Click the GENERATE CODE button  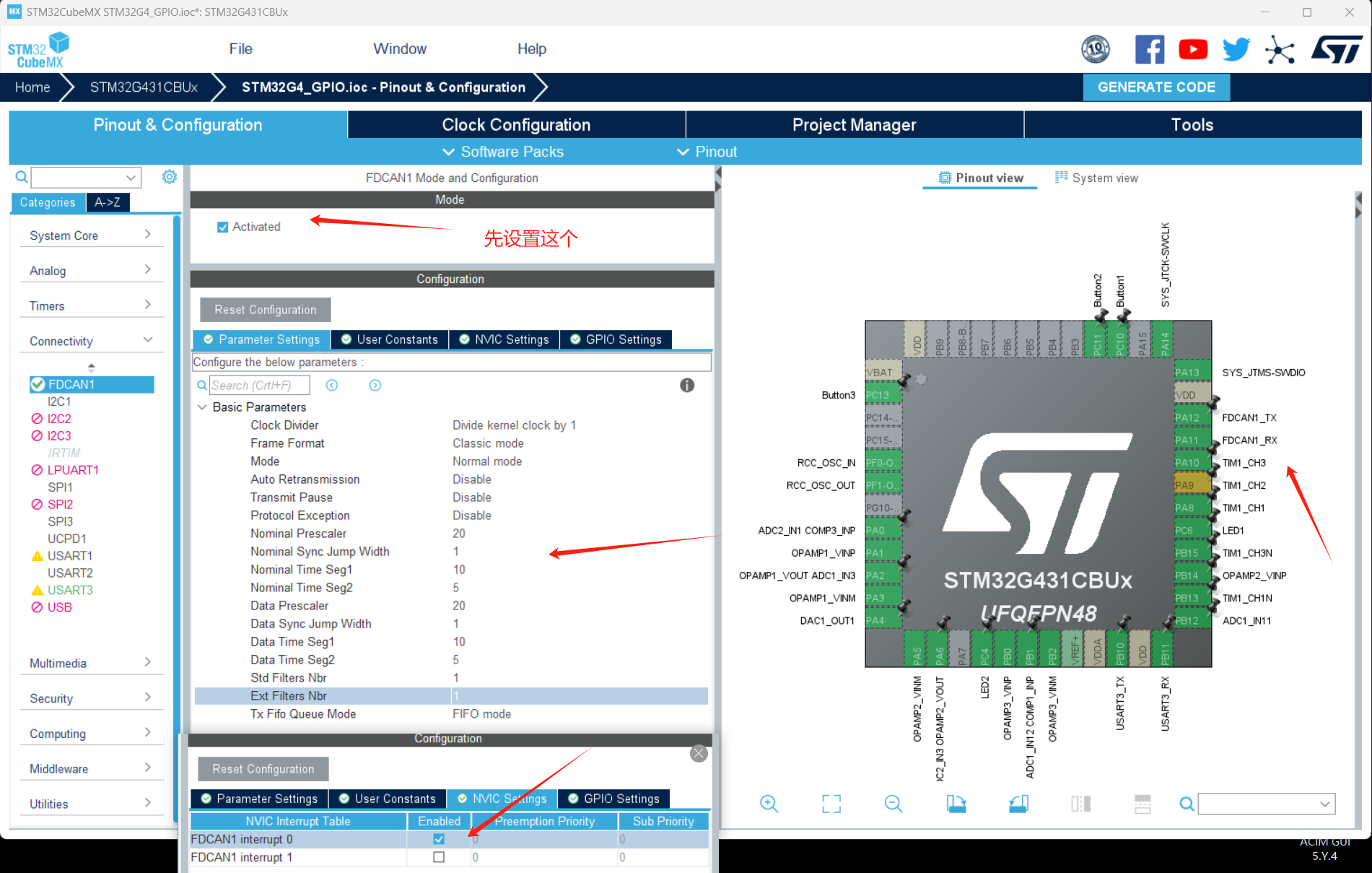coord(1156,87)
